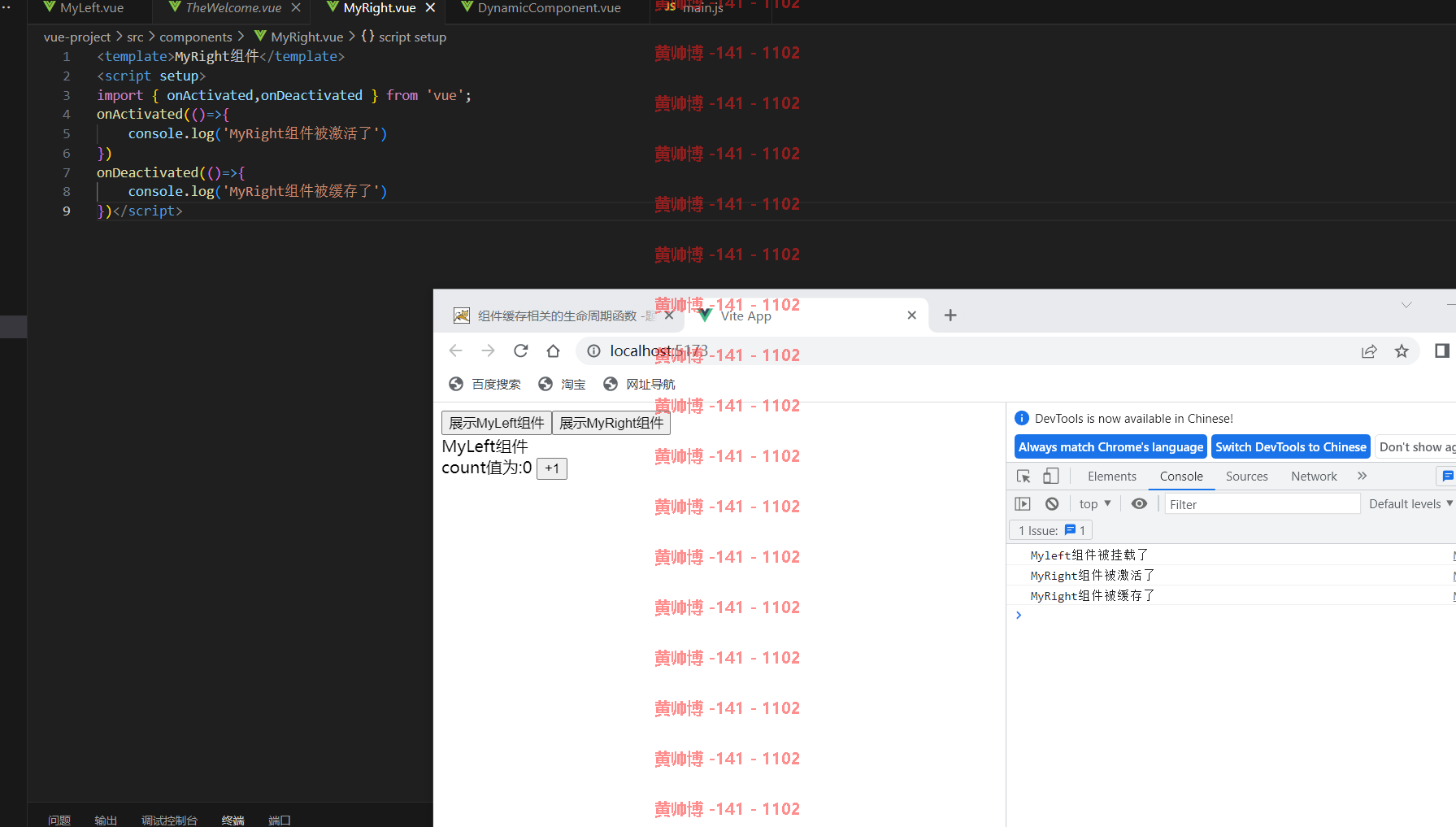This screenshot has width=1456, height=827.
Task: Click Switch DevTools to Chinese button
Action: pos(1291,447)
